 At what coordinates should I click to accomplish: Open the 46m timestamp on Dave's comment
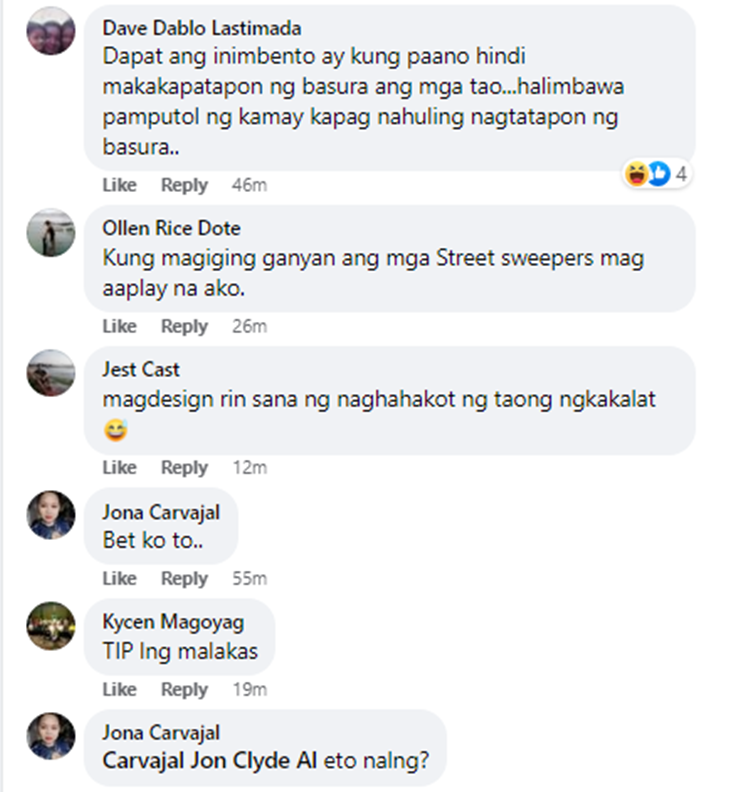click(x=249, y=185)
